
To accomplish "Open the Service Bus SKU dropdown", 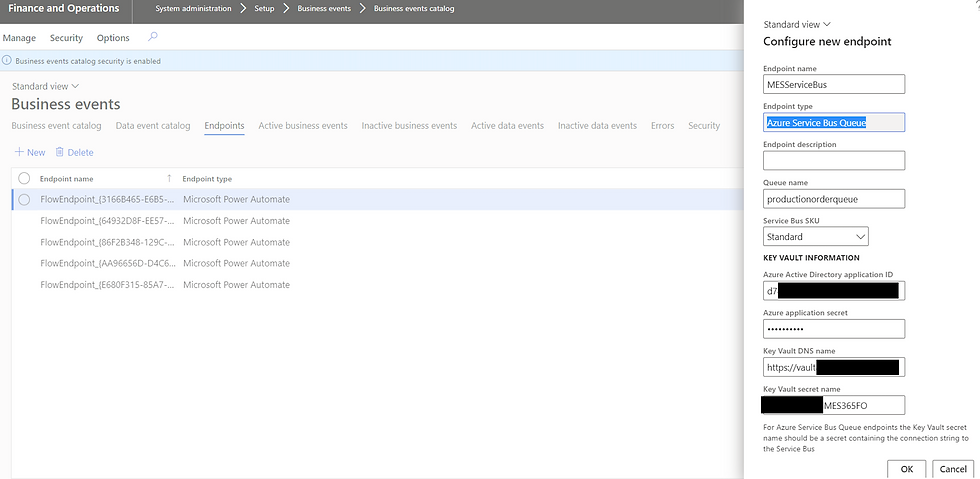I will point(816,237).
